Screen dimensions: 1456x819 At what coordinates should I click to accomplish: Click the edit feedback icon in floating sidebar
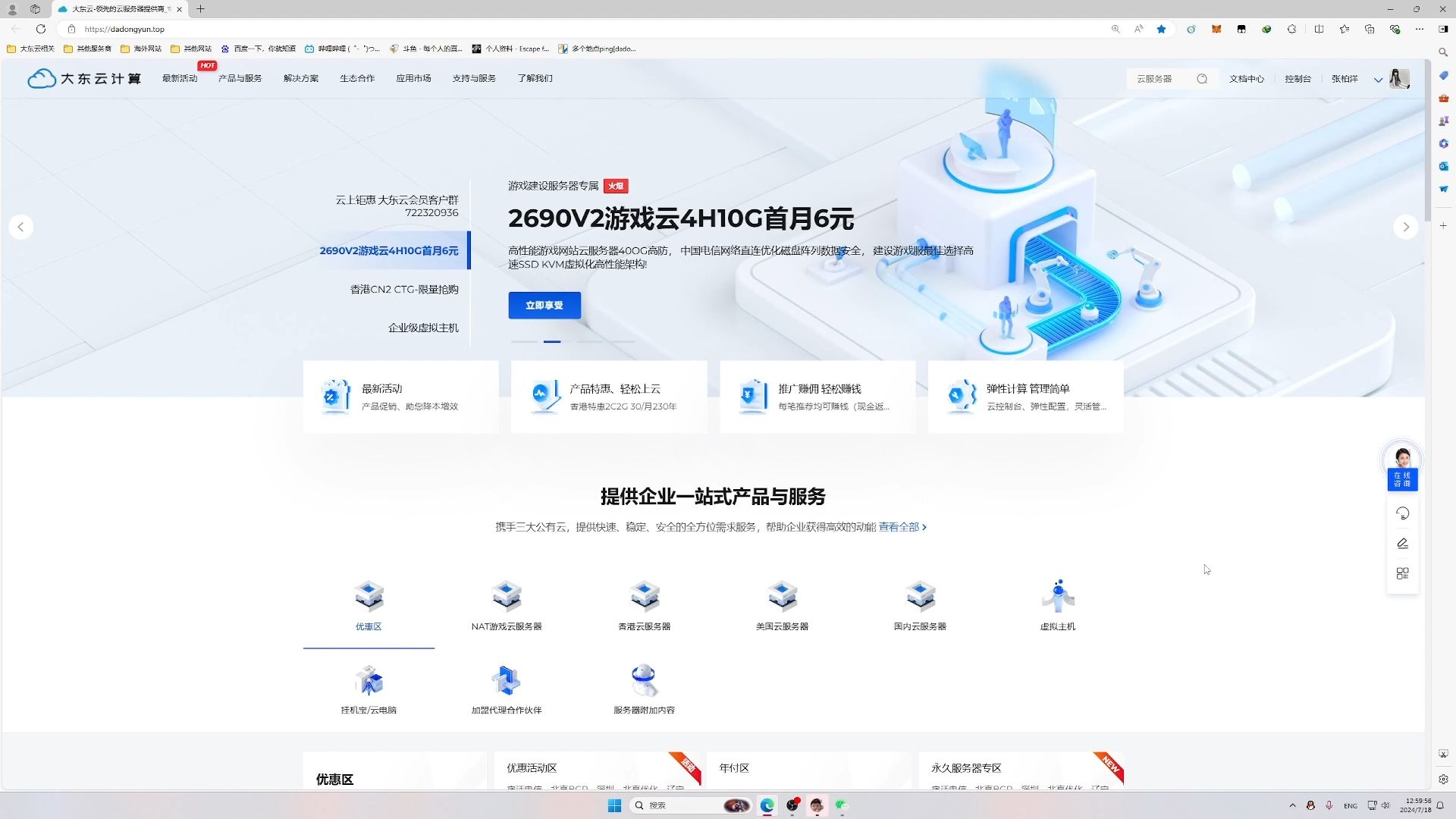point(1403,544)
